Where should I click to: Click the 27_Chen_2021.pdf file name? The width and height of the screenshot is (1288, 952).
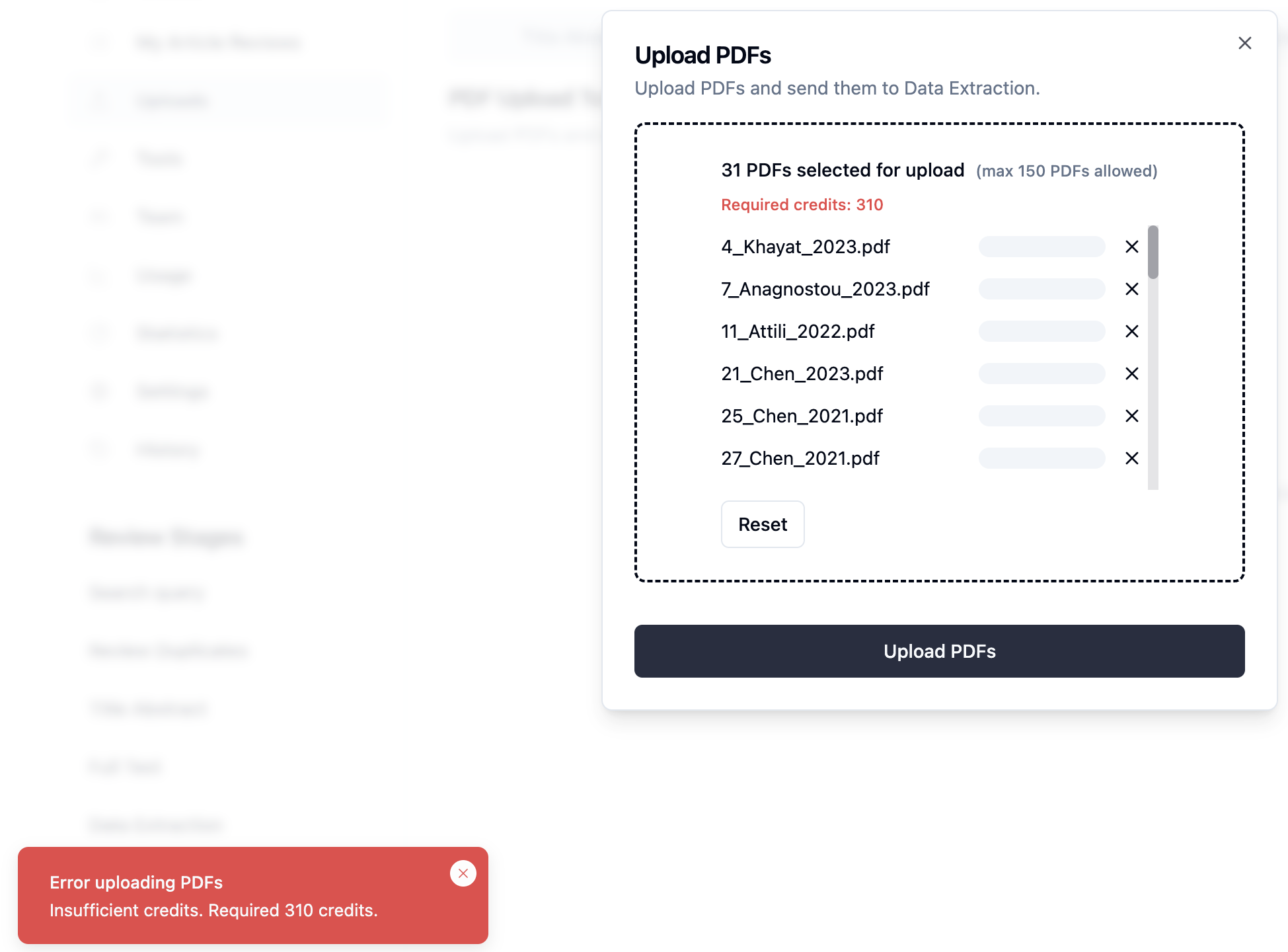(800, 458)
